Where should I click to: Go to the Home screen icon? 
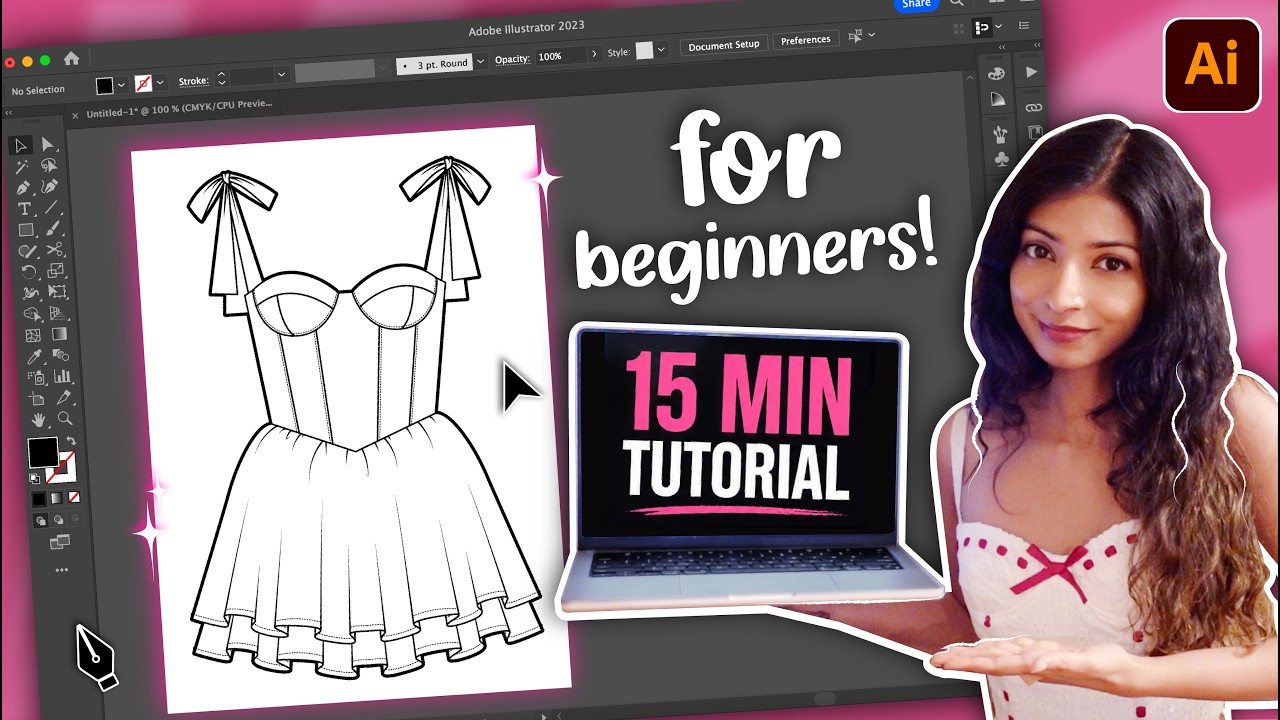point(71,59)
